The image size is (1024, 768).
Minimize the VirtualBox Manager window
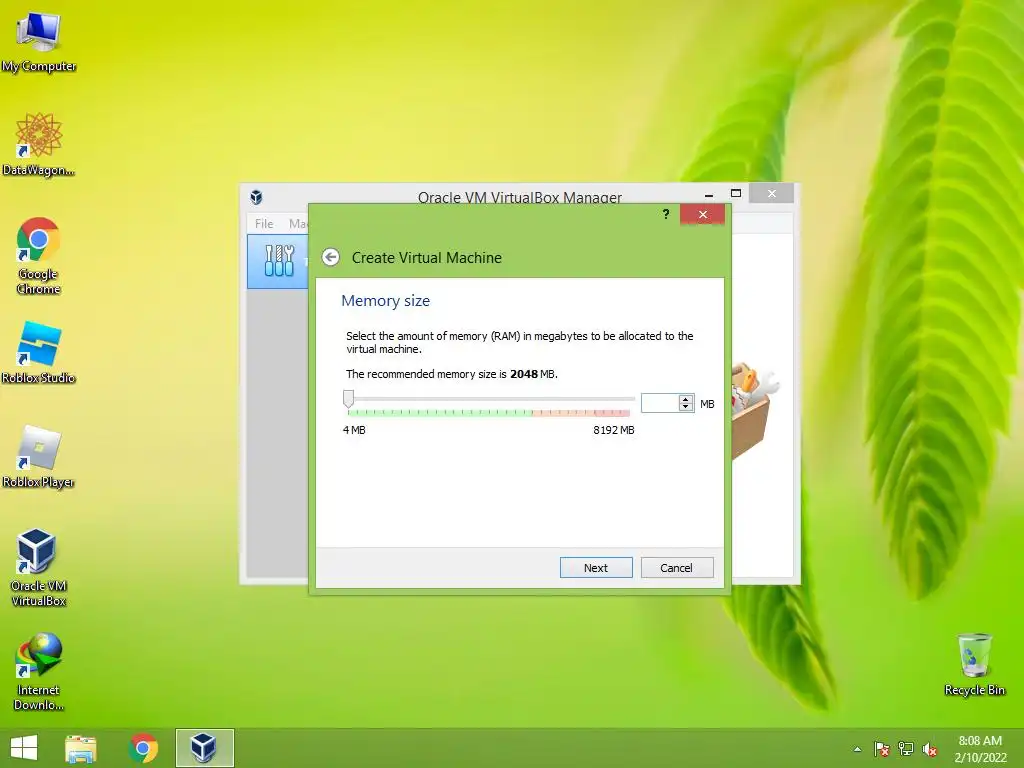click(709, 194)
